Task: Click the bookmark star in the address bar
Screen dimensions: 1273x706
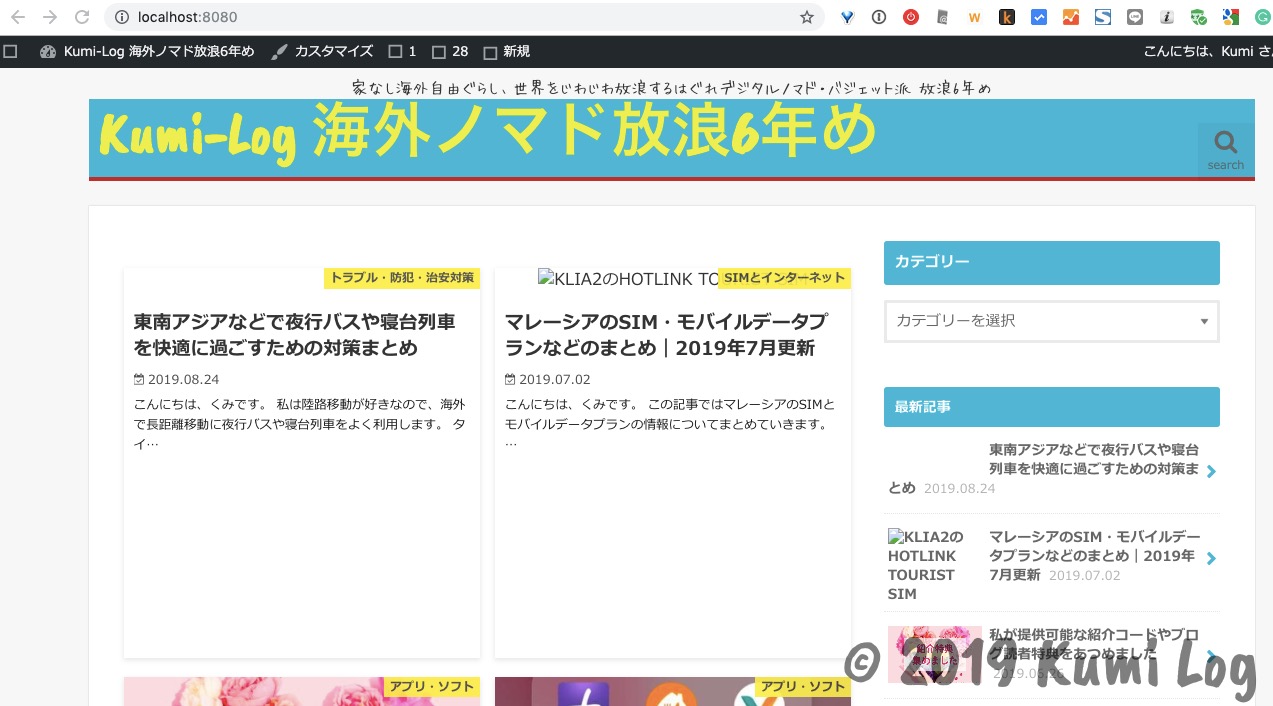Action: (x=807, y=17)
